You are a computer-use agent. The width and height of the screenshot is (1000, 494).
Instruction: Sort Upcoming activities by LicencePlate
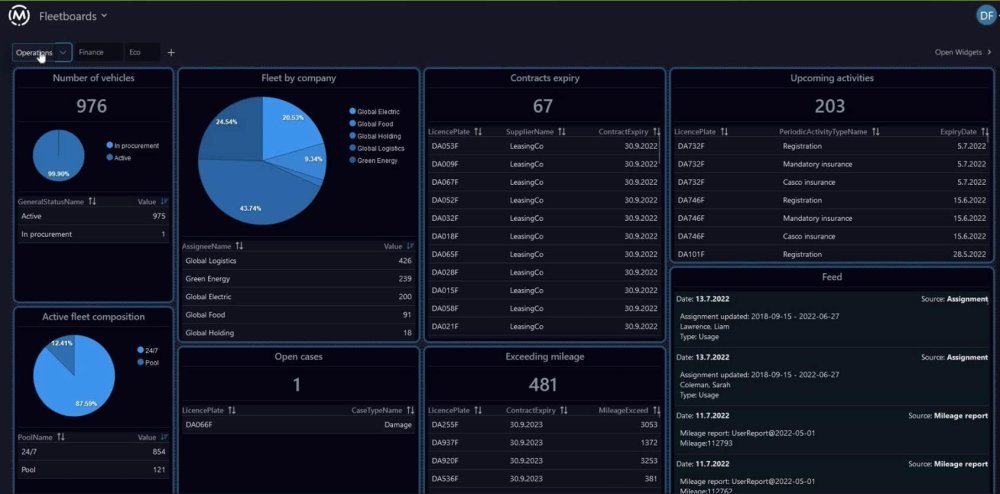724,132
